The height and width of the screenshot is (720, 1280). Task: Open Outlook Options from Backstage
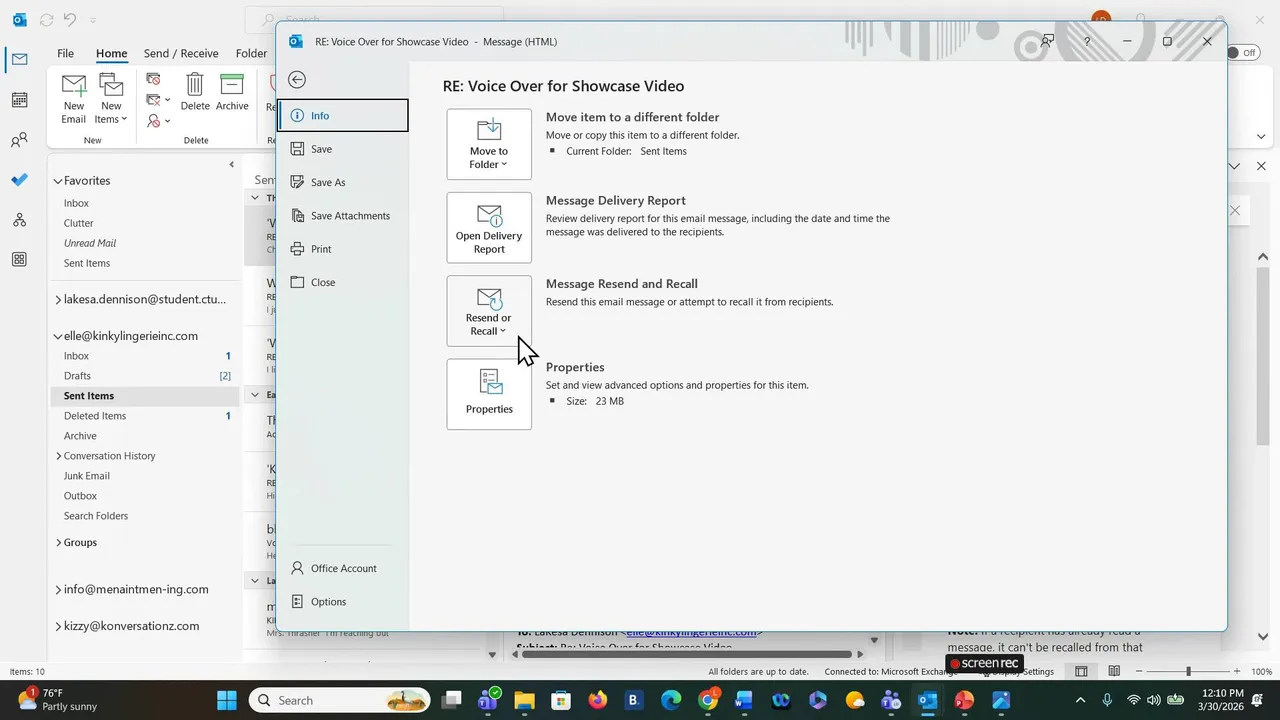(343, 601)
